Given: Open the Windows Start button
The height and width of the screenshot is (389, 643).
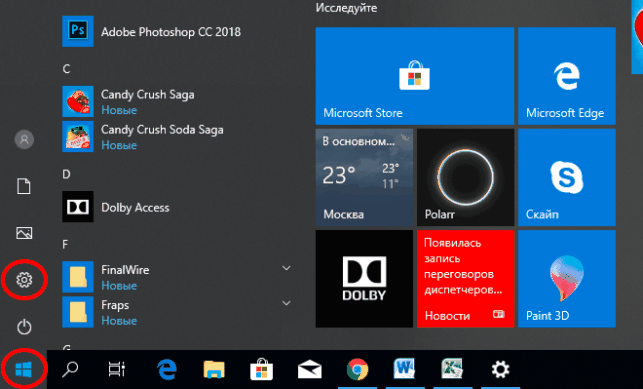Looking at the screenshot, I should (23, 370).
